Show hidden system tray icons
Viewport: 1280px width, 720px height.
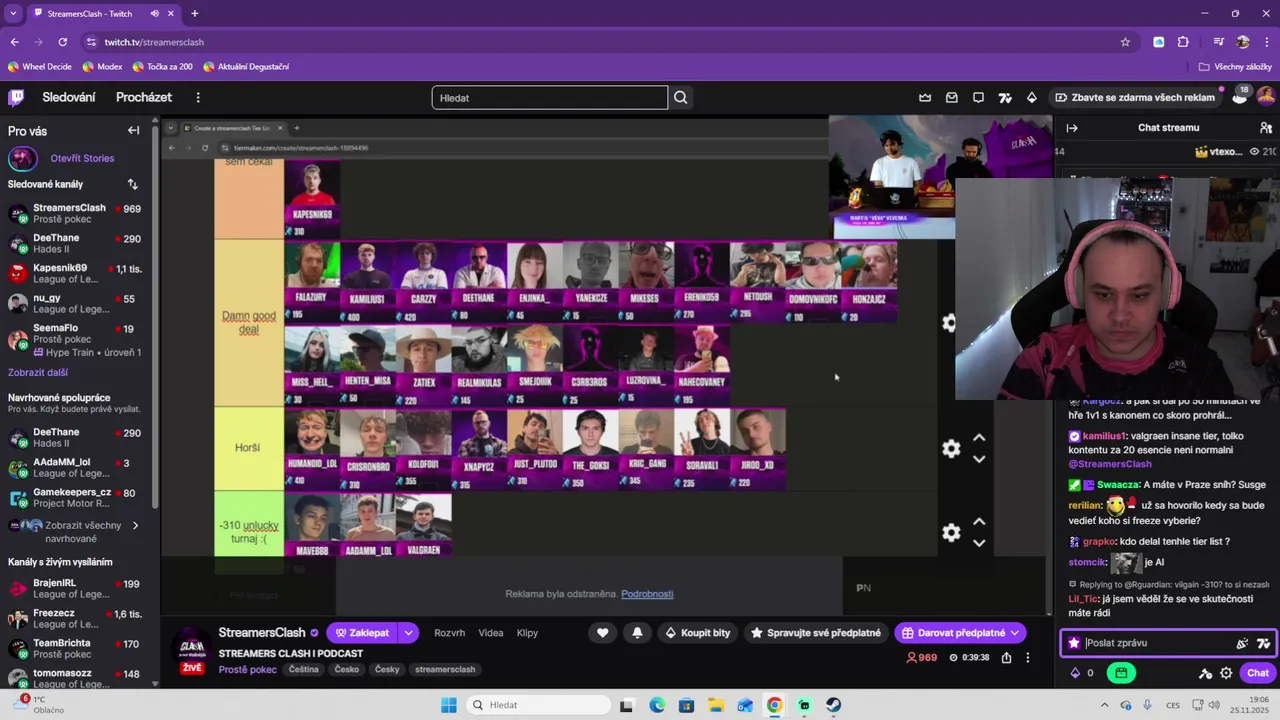click(x=1105, y=705)
